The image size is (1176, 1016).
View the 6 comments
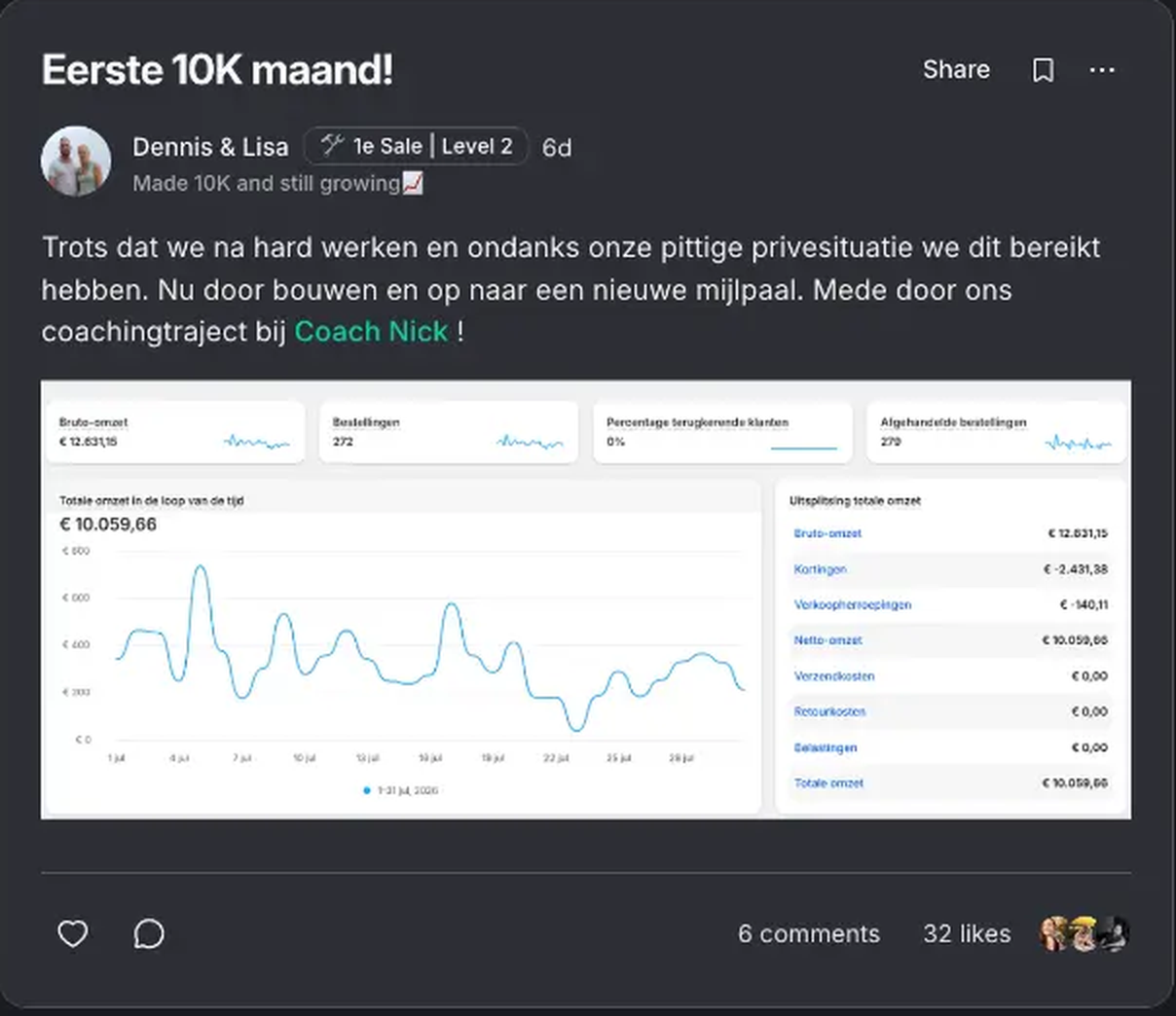point(809,933)
